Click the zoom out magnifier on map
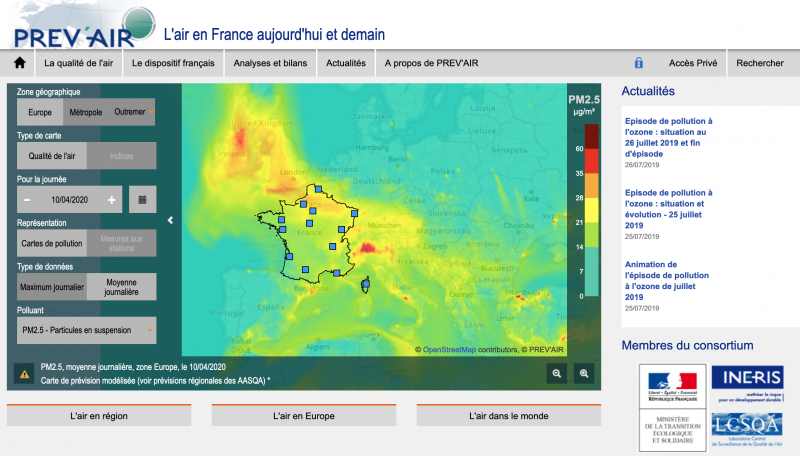This screenshot has width=800, height=456. pyautogui.click(x=557, y=373)
